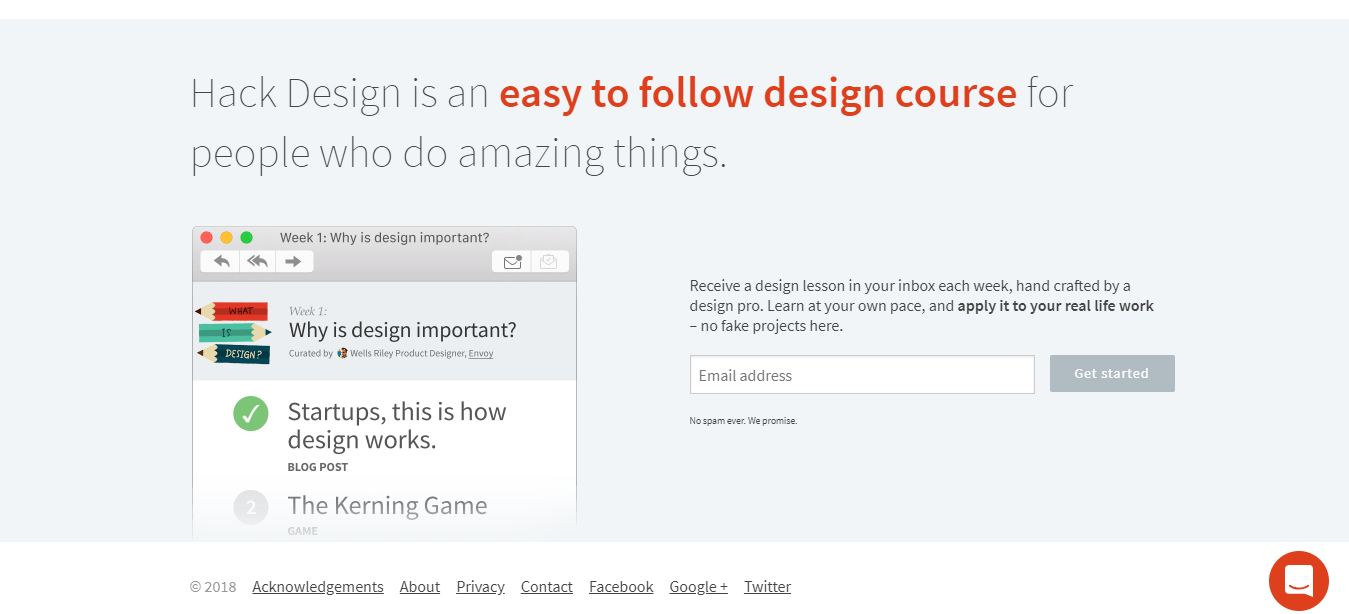Click the forward arrow icon
This screenshot has height=614, width=1349.
293,261
